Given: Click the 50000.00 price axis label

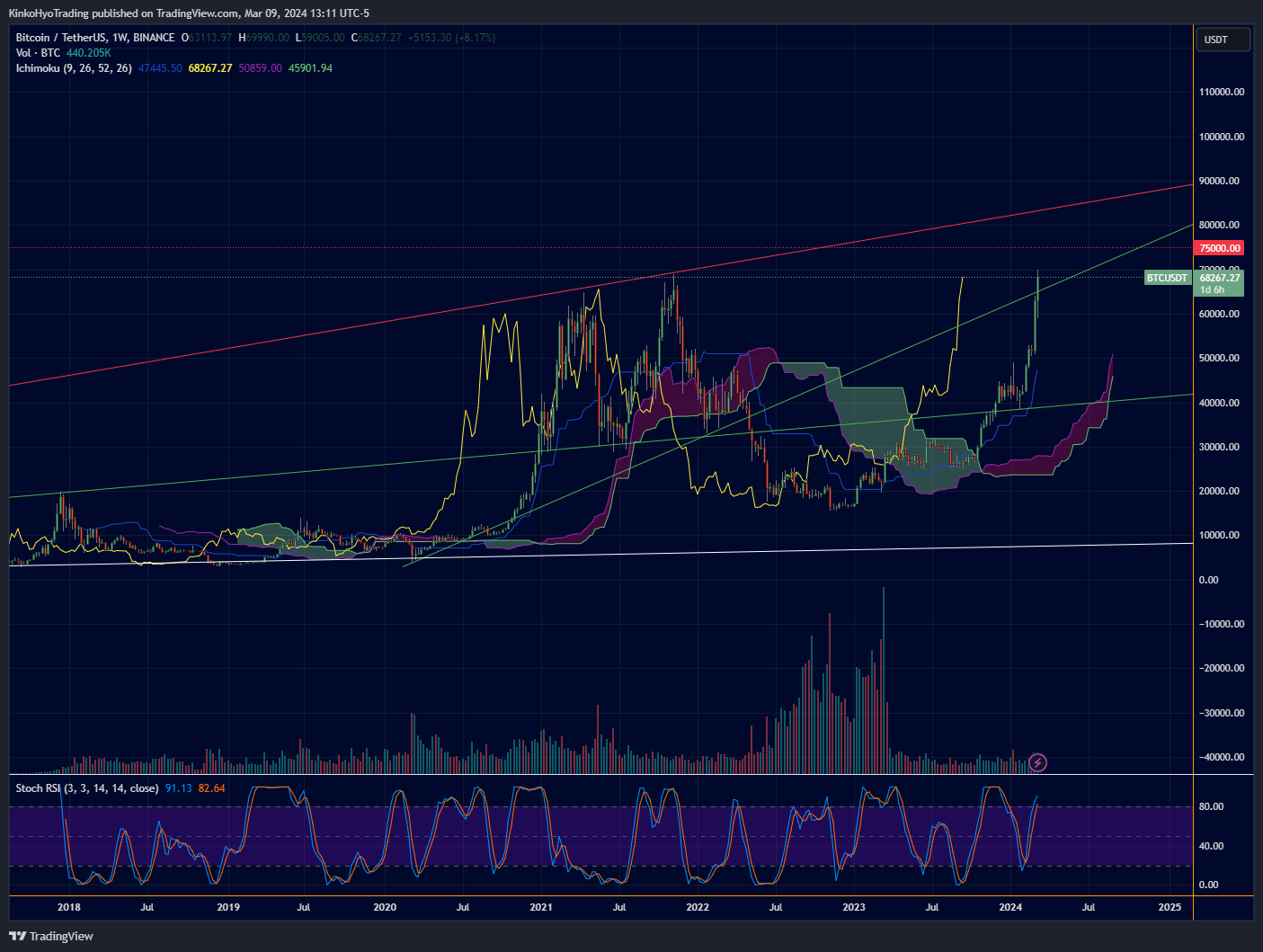Looking at the screenshot, I should [x=1220, y=359].
